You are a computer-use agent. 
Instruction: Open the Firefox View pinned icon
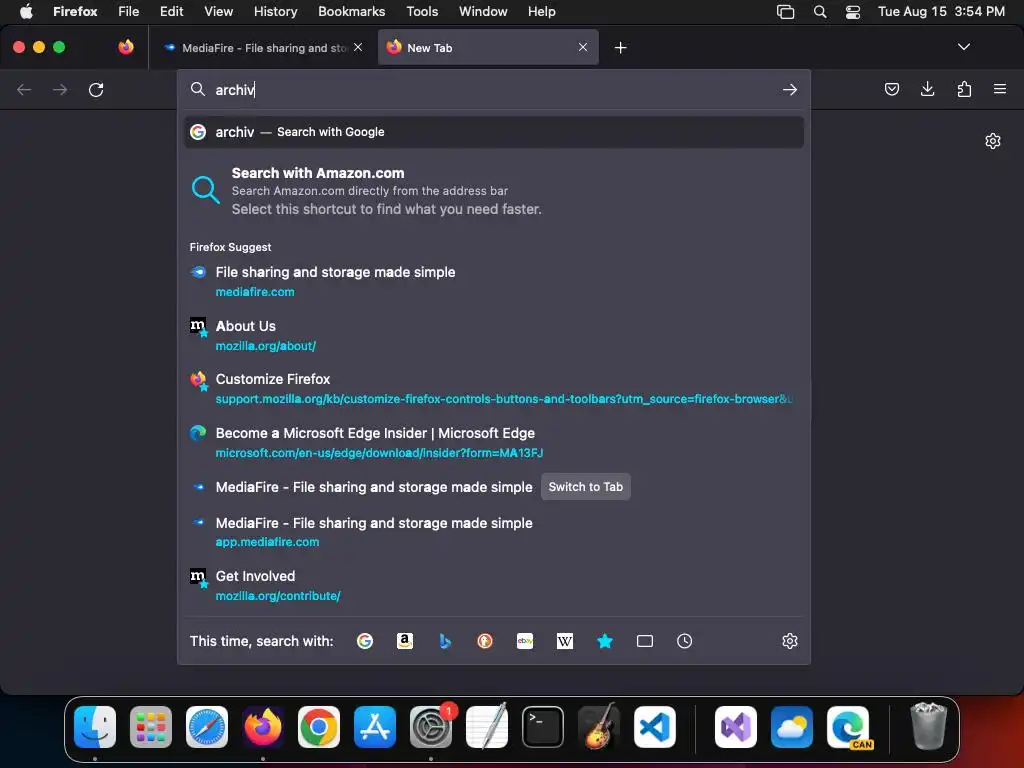tap(126, 47)
